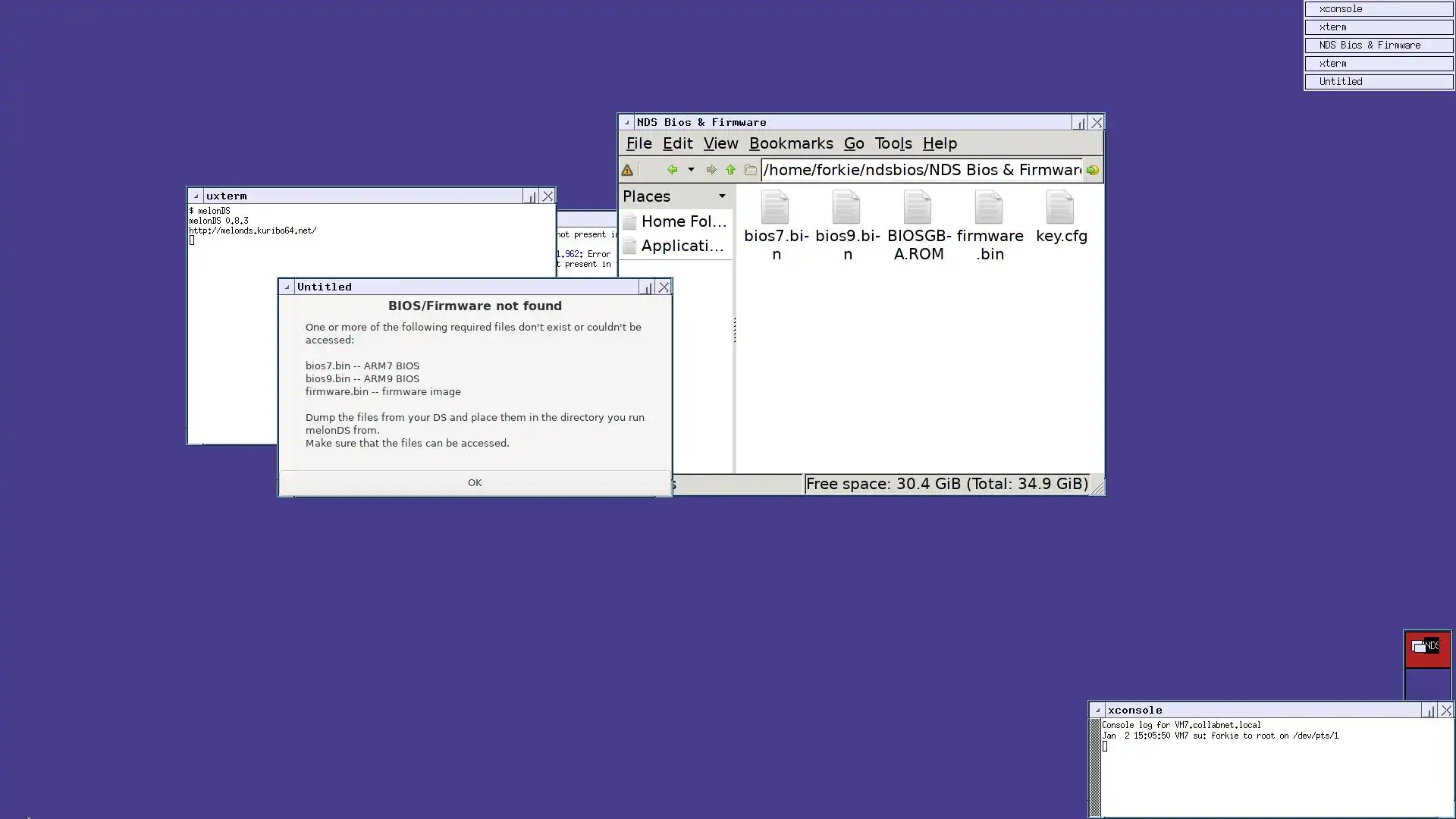Screen dimensions: 1456x819
Task: Open the back-history dropdown arrow
Action: pos(691,170)
